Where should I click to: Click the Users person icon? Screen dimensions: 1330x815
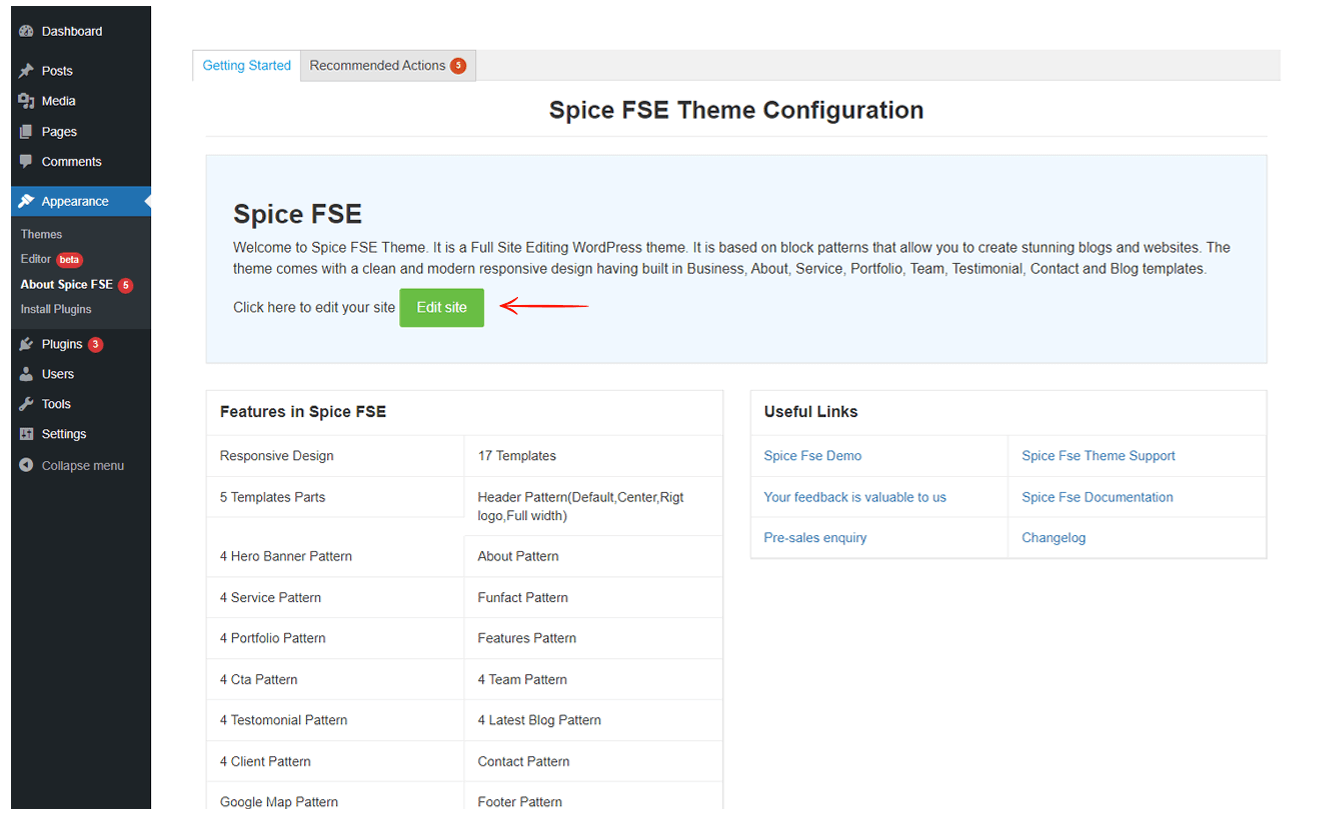pyautogui.click(x=26, y=374)
